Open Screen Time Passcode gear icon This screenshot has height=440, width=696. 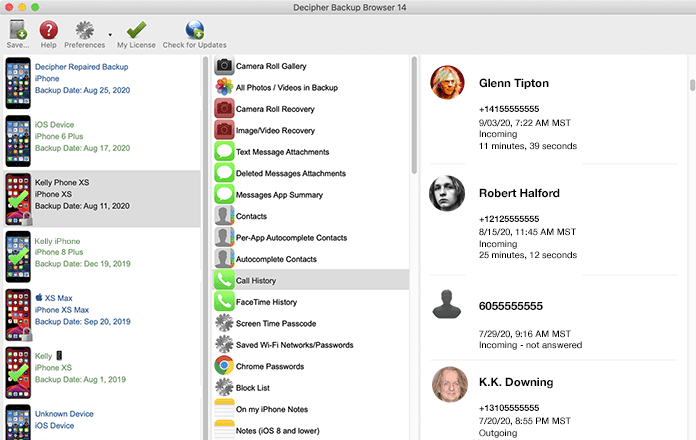[224, 323]
